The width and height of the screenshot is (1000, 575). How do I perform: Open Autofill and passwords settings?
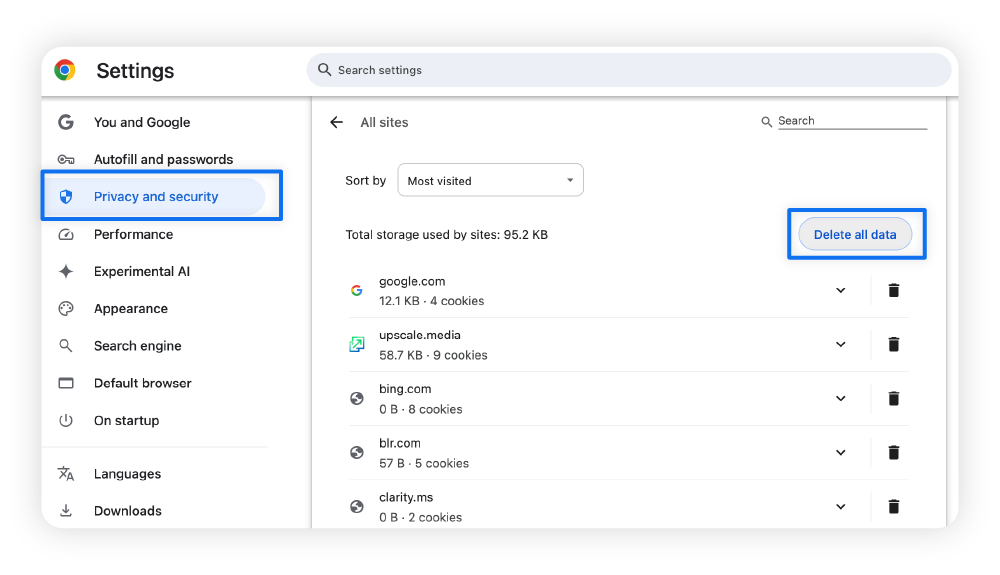(x=163, y=159)
